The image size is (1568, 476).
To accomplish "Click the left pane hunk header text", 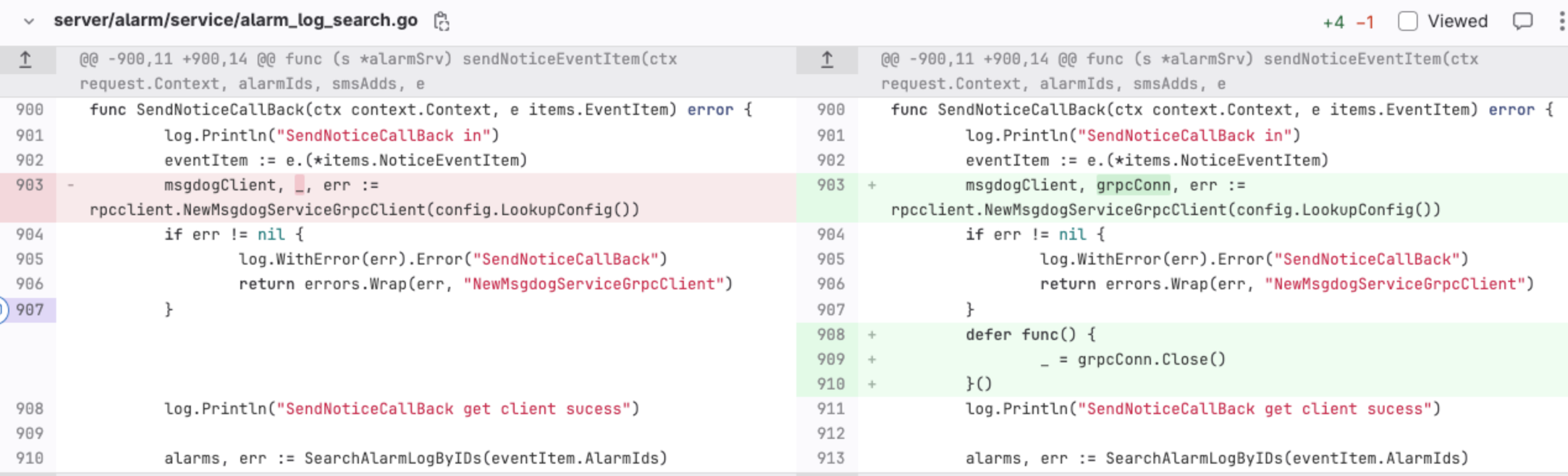I will pos(377,71).
